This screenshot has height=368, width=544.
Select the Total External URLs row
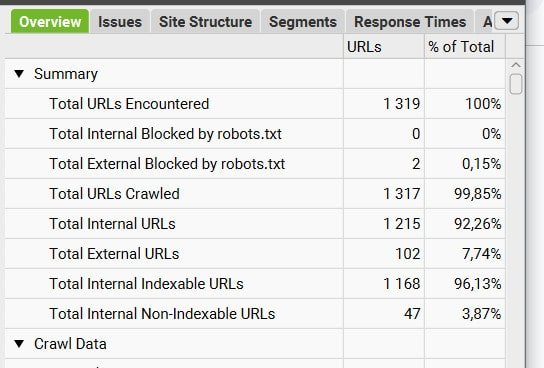(x=255, y=254)
